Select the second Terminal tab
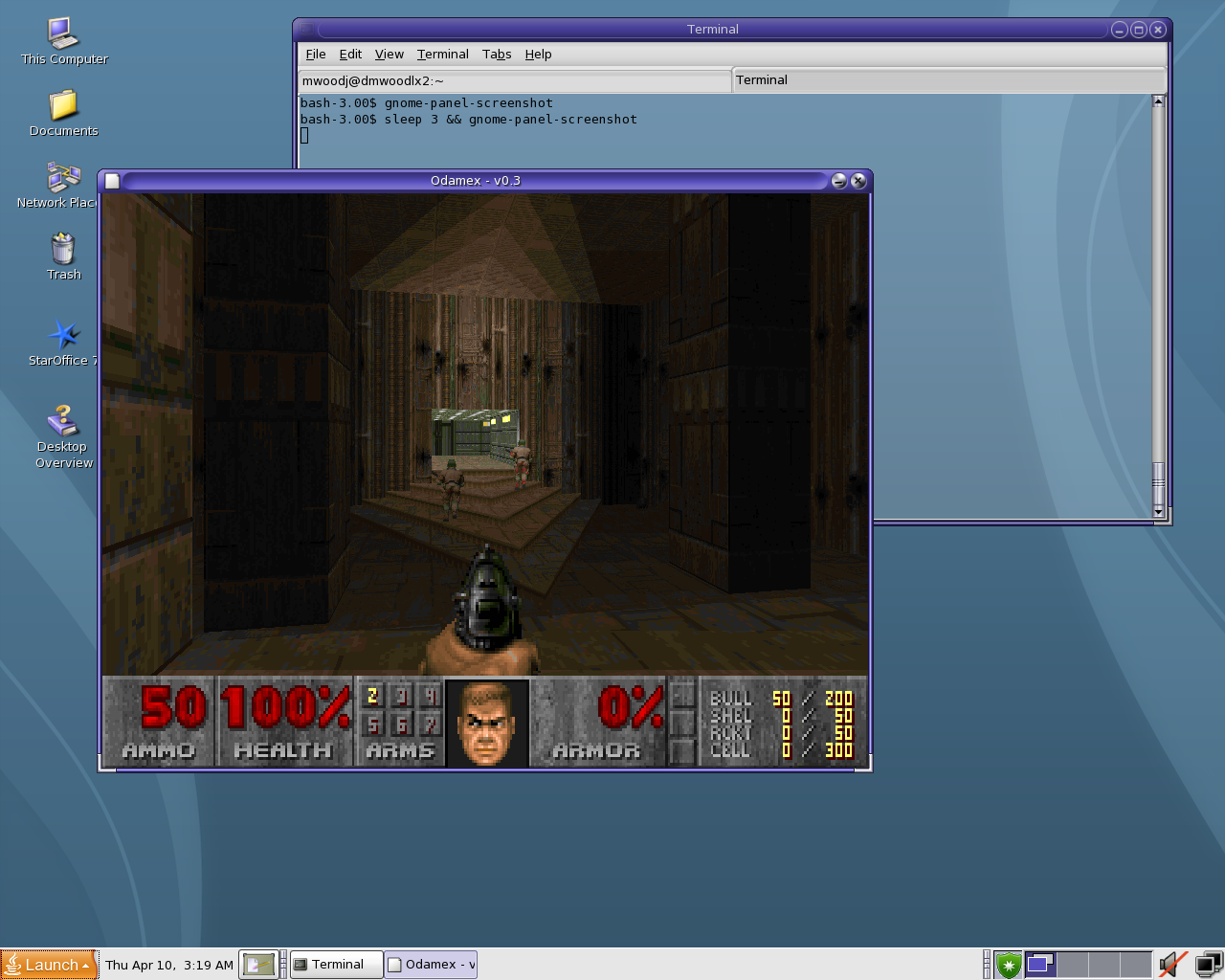The height and width of the screenshot is (980, 1225). 947,80
